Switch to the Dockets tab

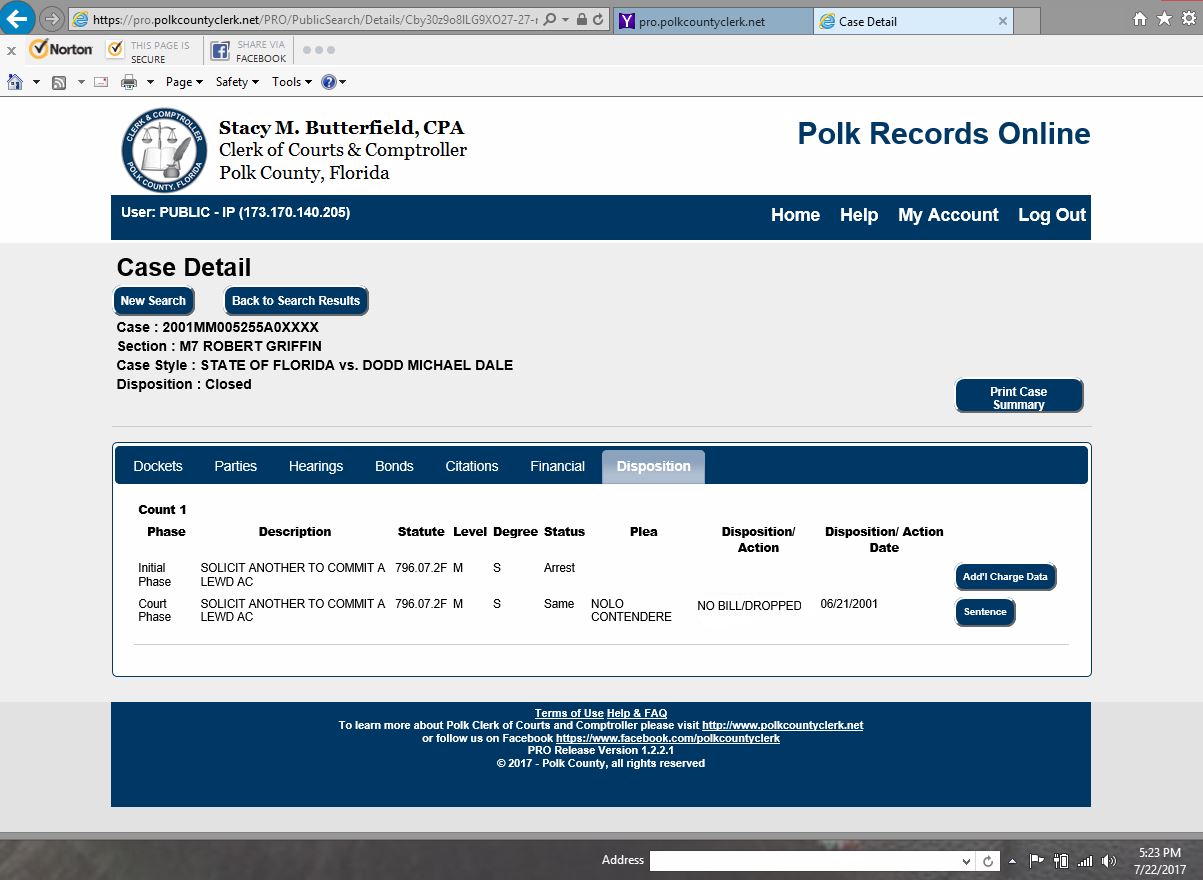pos(158,466)
